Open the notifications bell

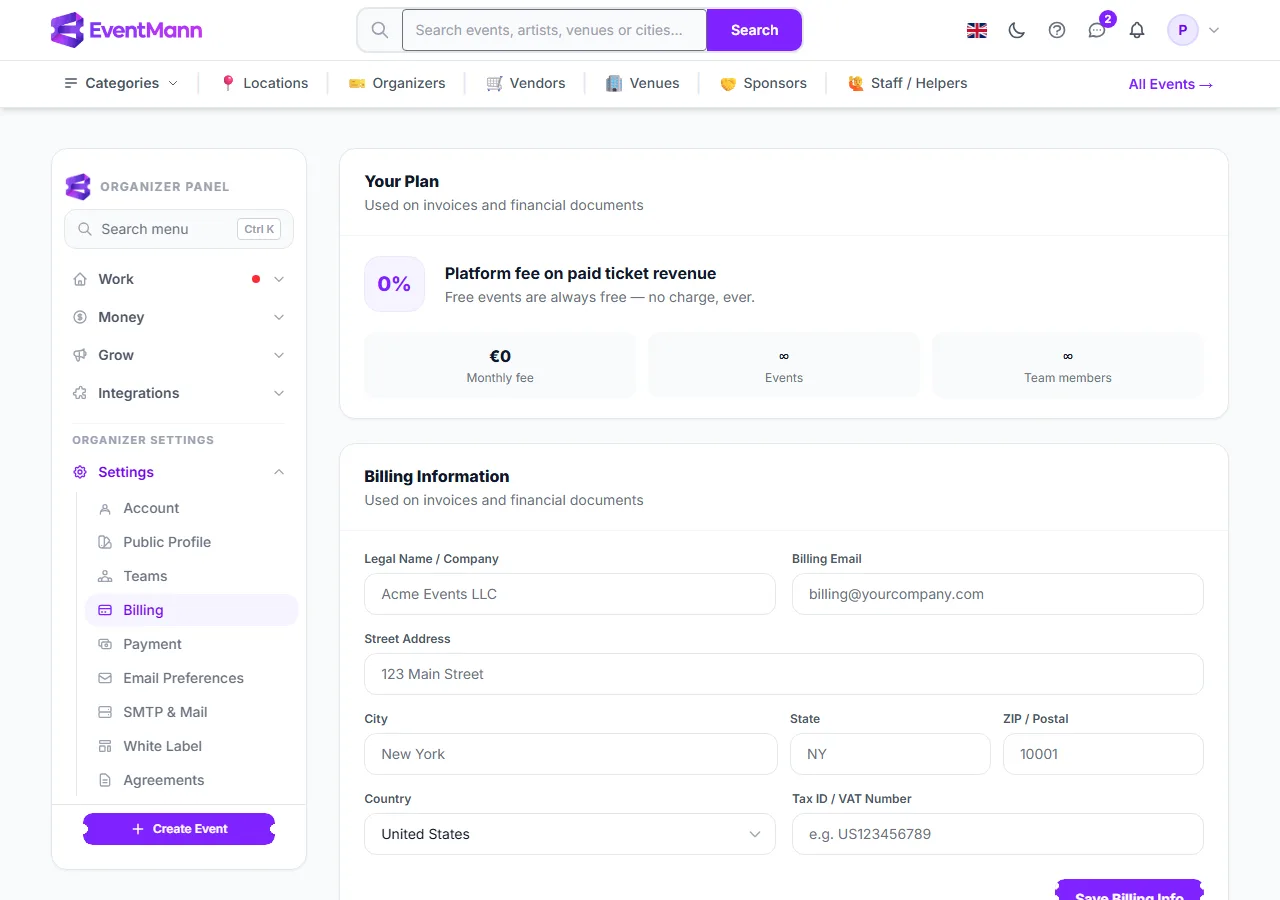click(1137, 30)
